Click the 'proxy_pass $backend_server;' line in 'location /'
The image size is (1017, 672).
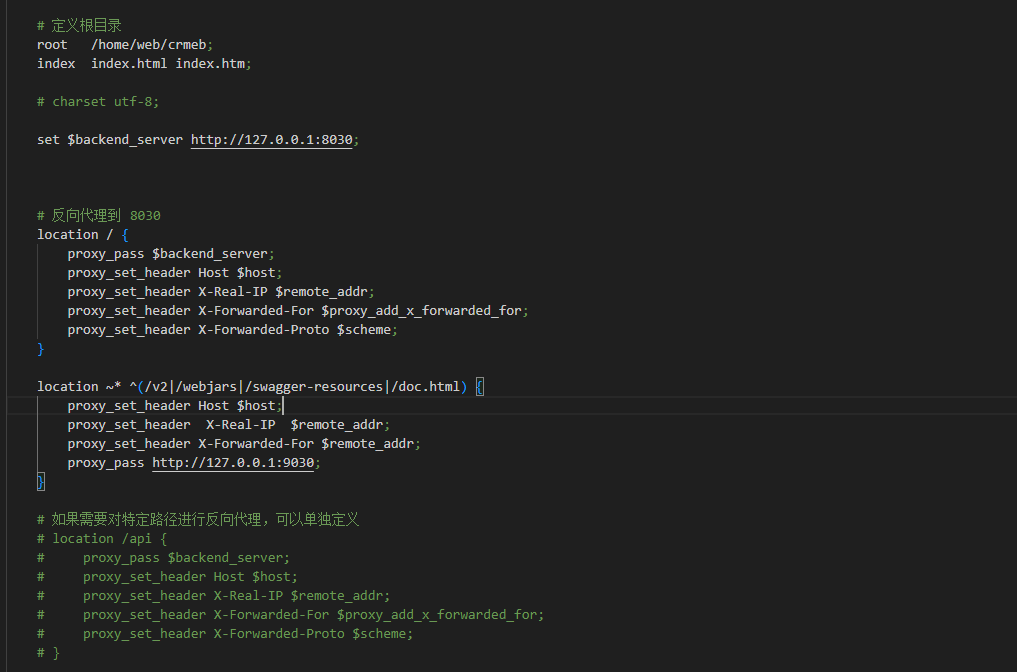click(171, 254)
